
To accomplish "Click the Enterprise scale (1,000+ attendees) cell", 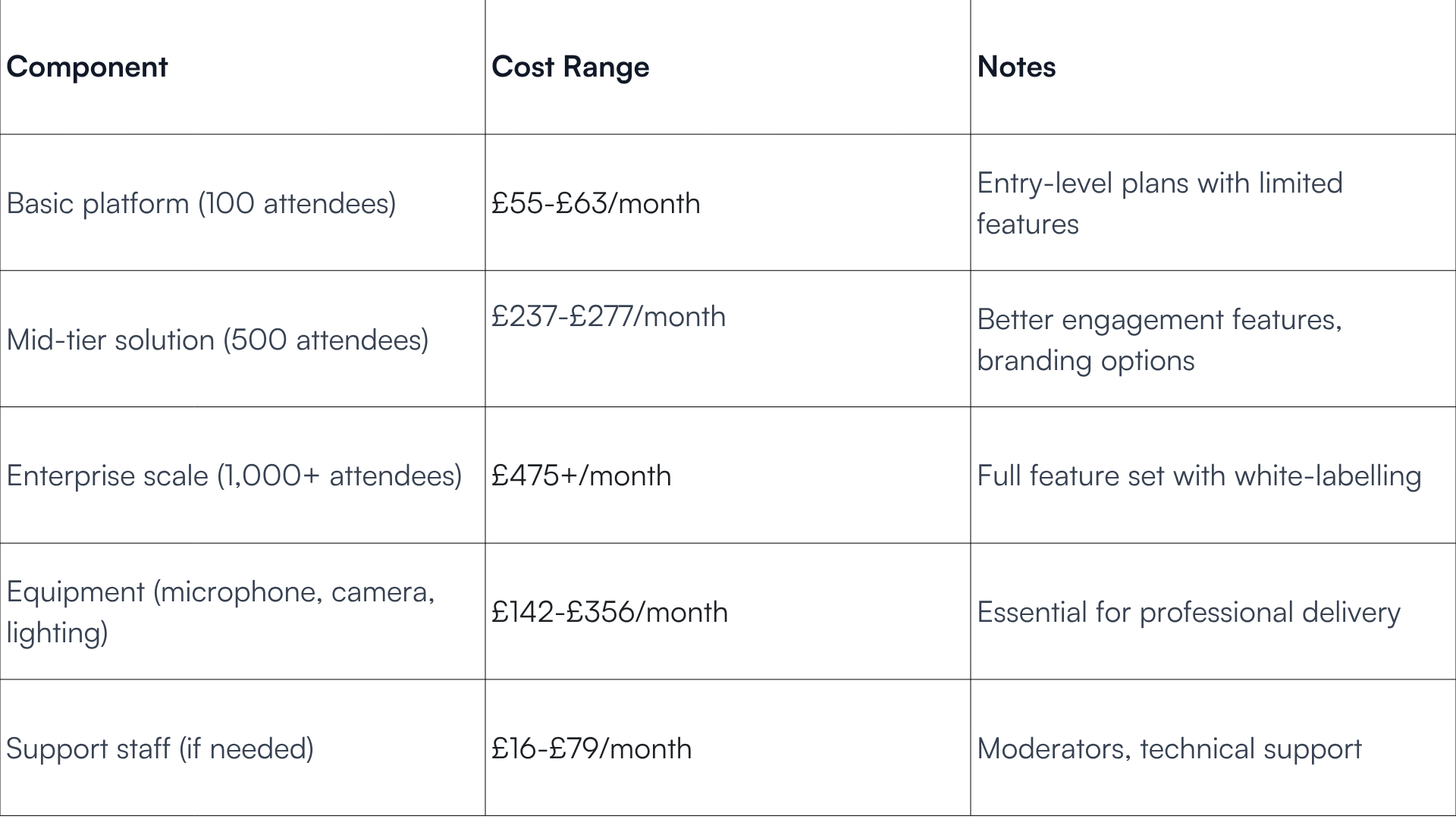I will [x=243, y=475].
